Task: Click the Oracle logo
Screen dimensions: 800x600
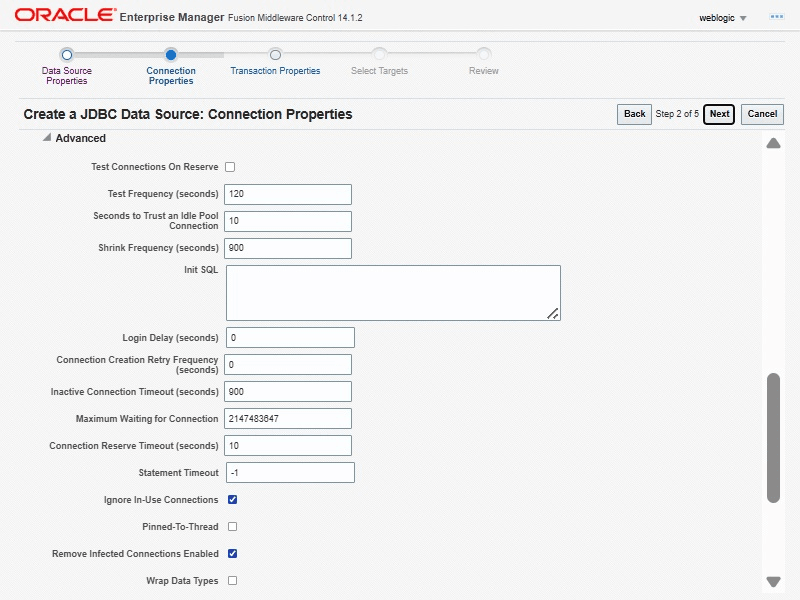Action: 62,16
